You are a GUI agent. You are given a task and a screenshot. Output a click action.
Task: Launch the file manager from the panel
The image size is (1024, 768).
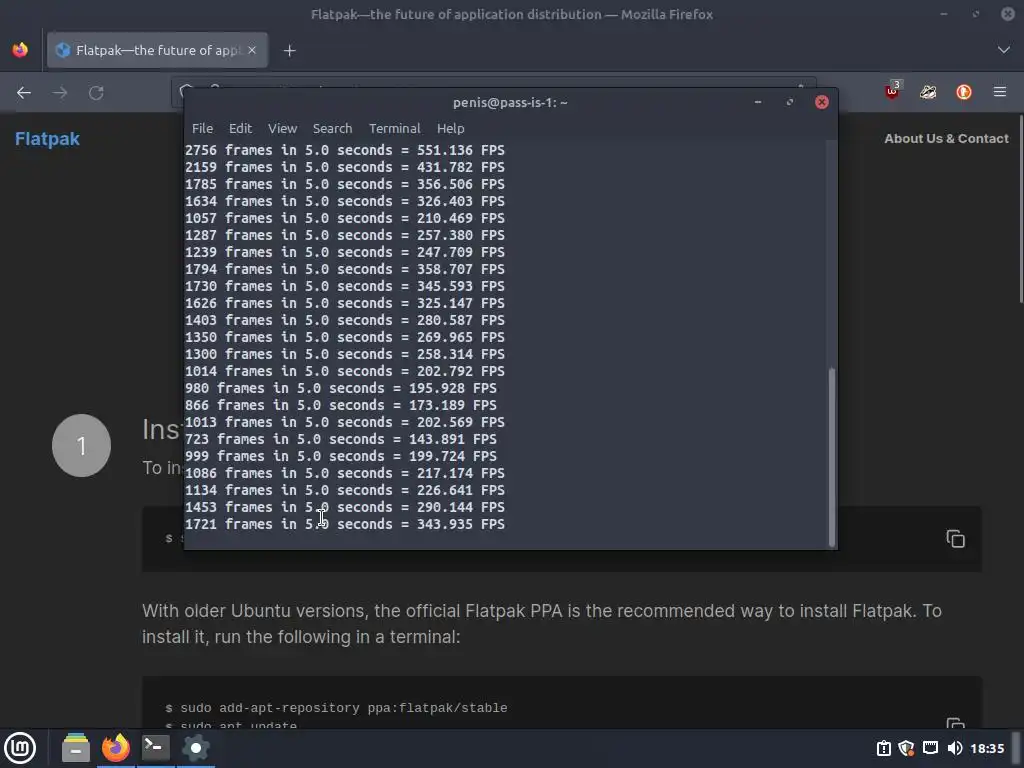tap(76, 748)
